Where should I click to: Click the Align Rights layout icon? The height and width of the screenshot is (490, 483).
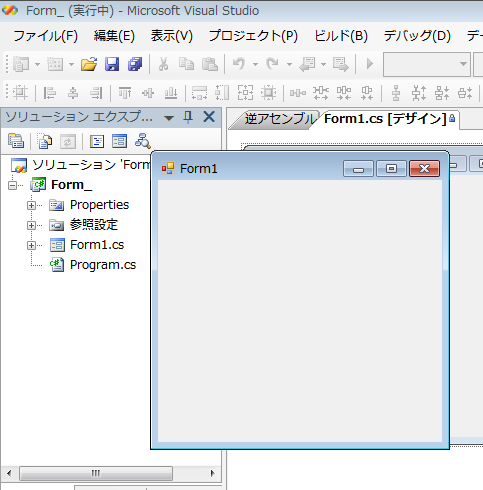(96, 93)
